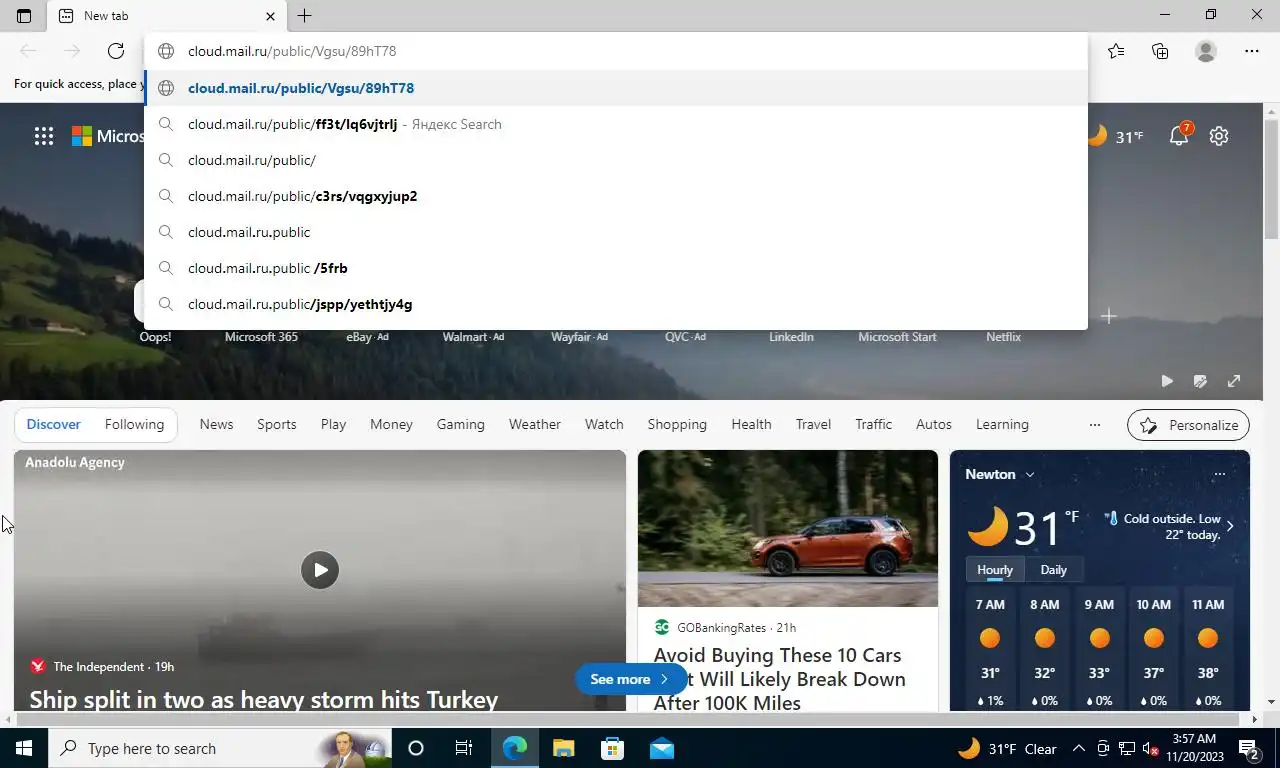
Task: Open the LinkedIn shortcut
Action: (x=791, y=337)
